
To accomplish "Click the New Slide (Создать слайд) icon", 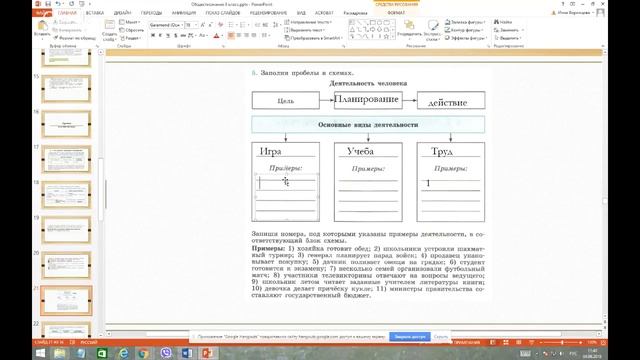I will click(109, 25).
